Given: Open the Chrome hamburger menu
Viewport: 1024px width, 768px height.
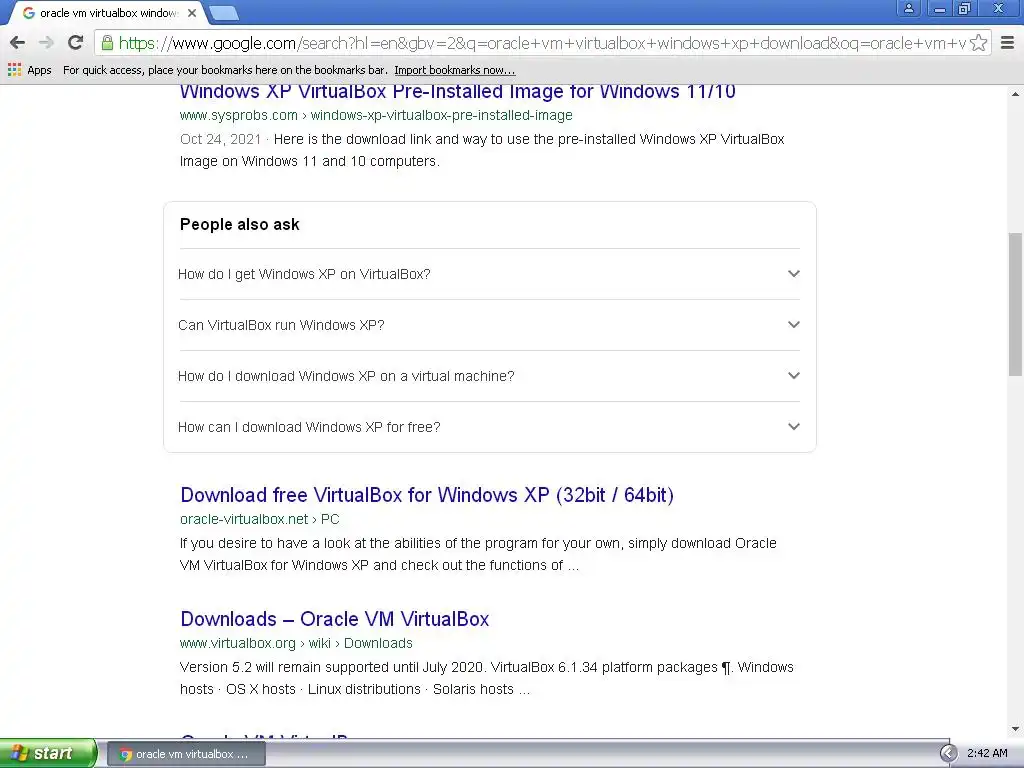Looking at the screenshot, I should coord(1008,43).
